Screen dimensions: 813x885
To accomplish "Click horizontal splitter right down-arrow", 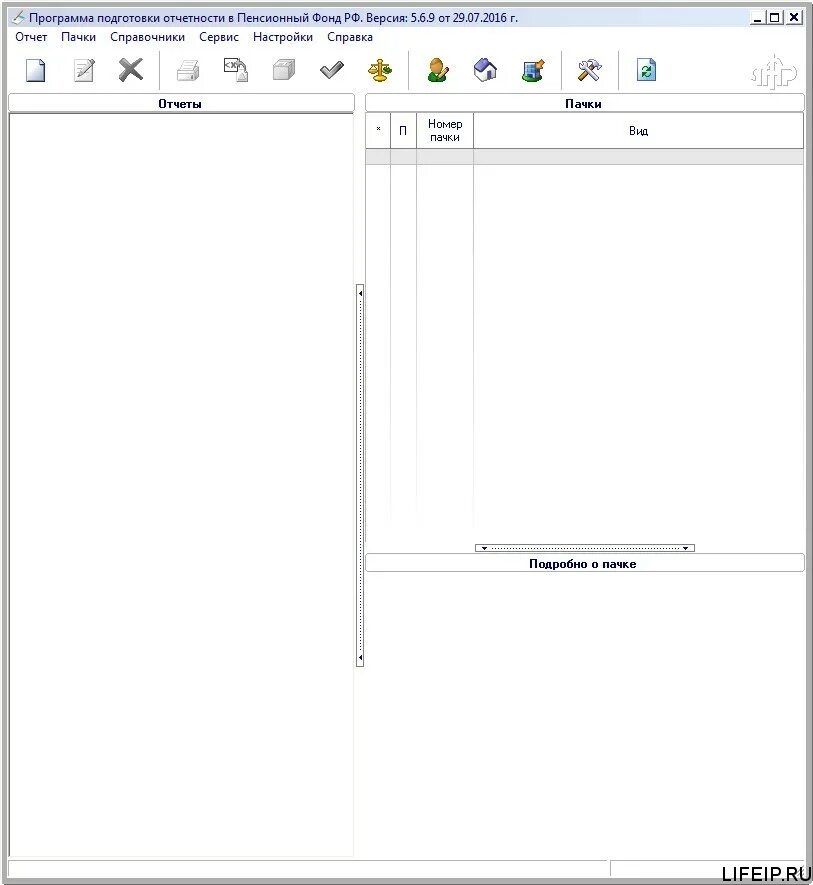I will (685, 548).
